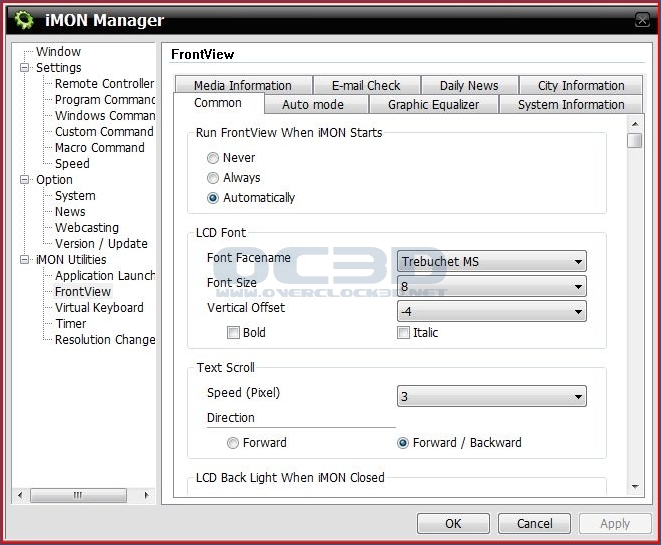661x545 pixels.
Task: Click the Apply button
Action: 615,524
